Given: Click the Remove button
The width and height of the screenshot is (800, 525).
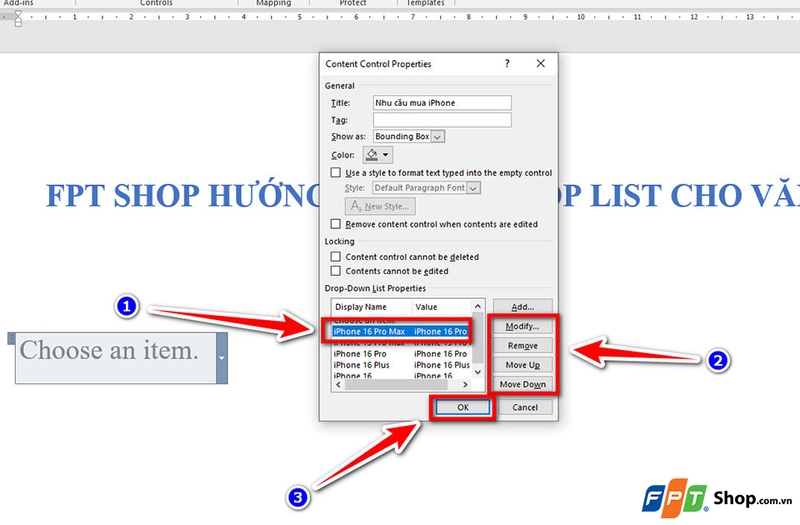Looking at the screenshot, I should click(522, 345).
